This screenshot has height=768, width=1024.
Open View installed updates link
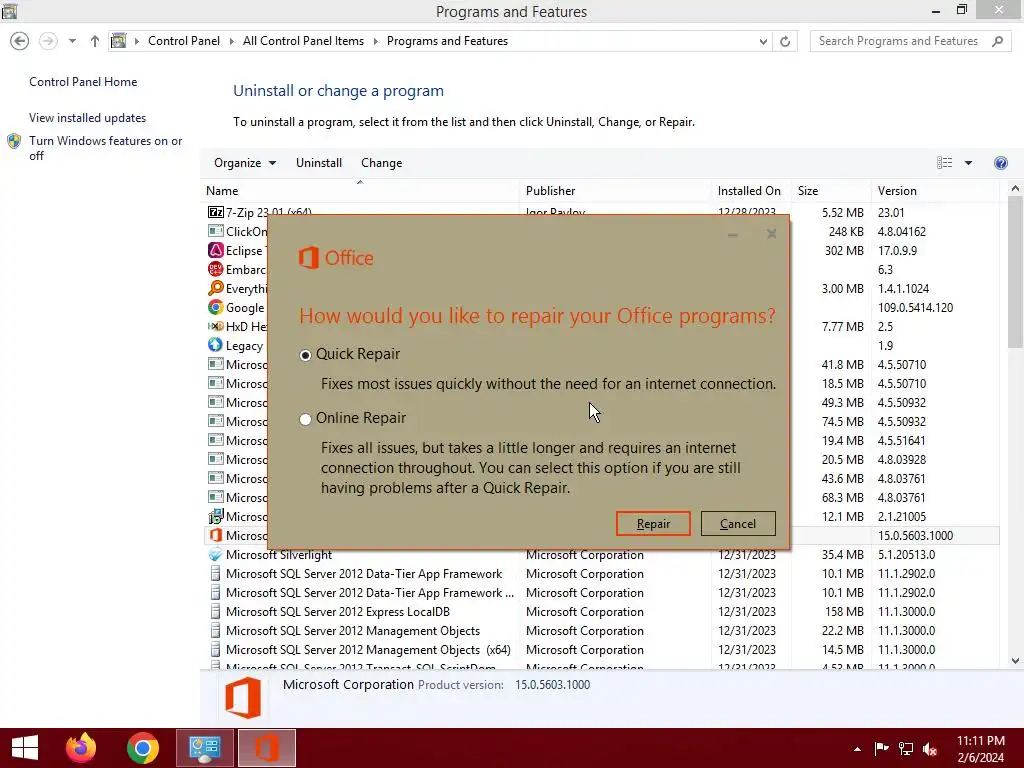pos(88,118)
